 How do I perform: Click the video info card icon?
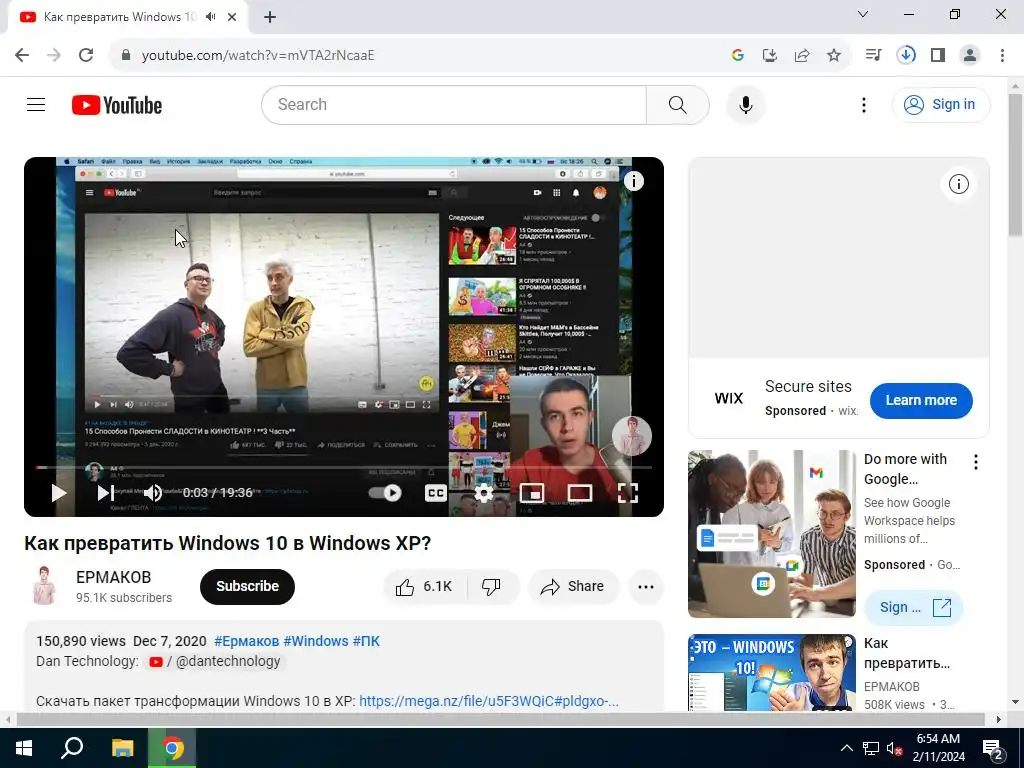pos(633,181)
